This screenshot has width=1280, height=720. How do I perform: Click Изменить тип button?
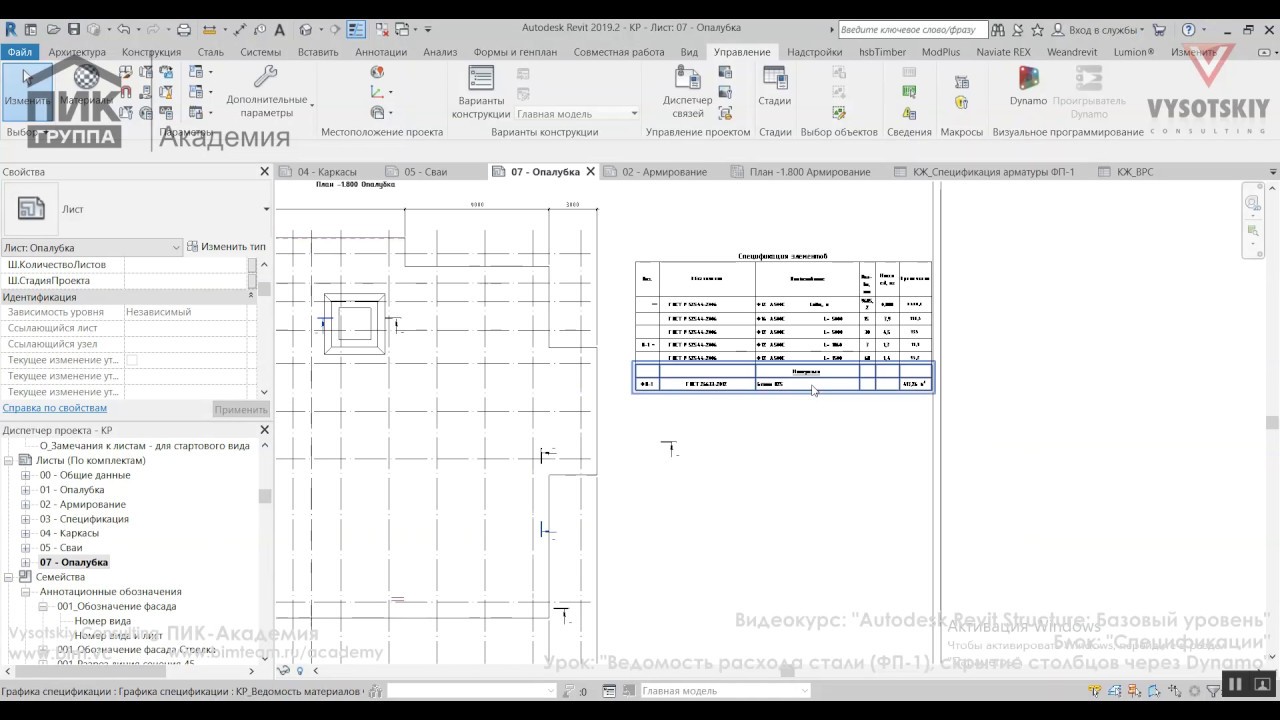(226, 247)
